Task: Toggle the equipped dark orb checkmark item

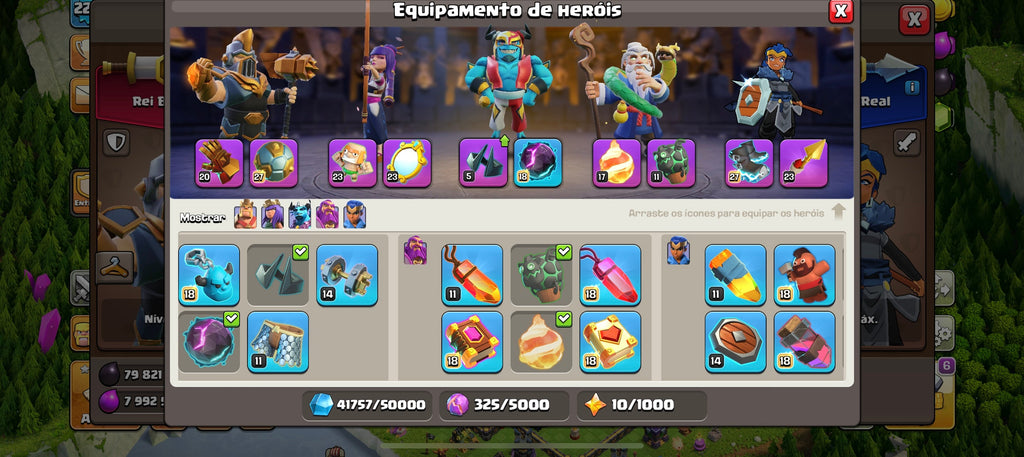Action: 209,342
